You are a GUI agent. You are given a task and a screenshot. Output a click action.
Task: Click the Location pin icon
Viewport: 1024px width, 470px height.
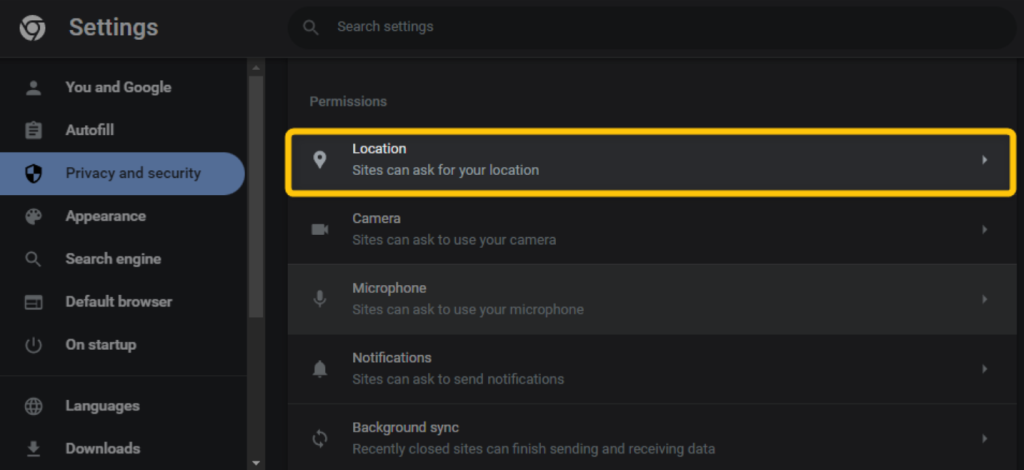[x=319, y=160]
